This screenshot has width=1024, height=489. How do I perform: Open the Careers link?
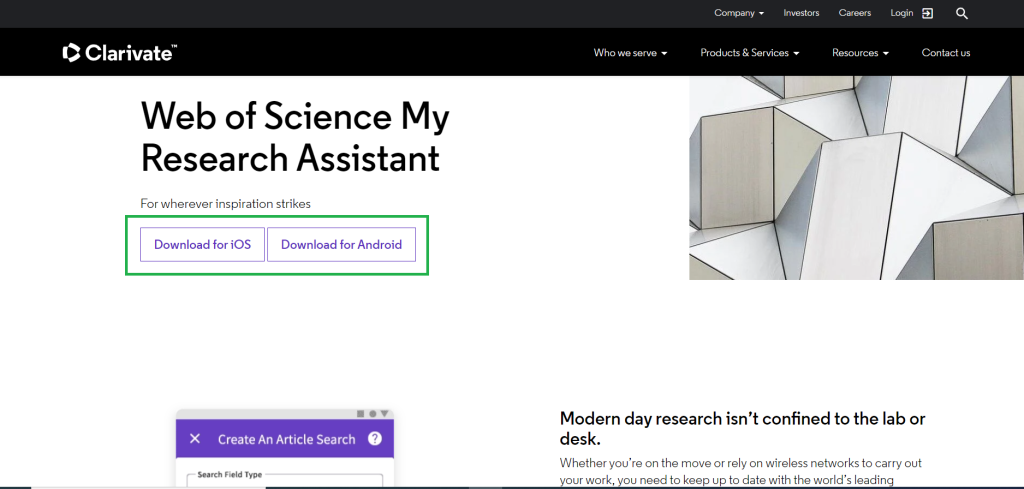[855, 13]
